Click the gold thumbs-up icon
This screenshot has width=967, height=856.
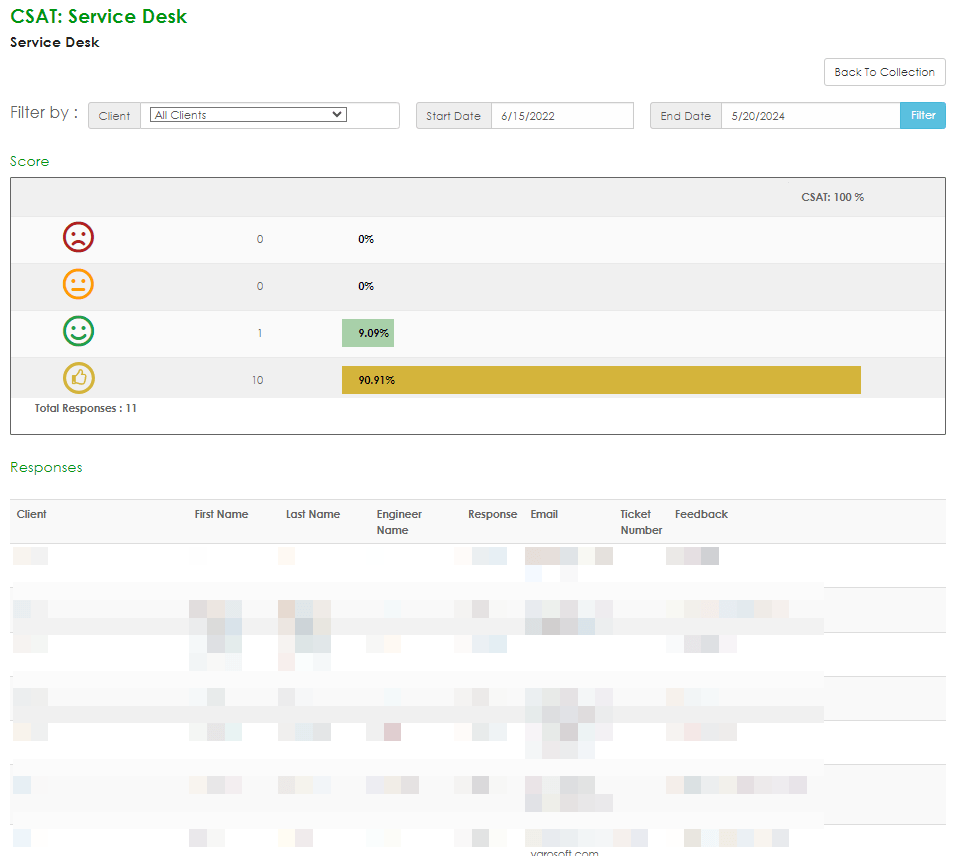79,378
